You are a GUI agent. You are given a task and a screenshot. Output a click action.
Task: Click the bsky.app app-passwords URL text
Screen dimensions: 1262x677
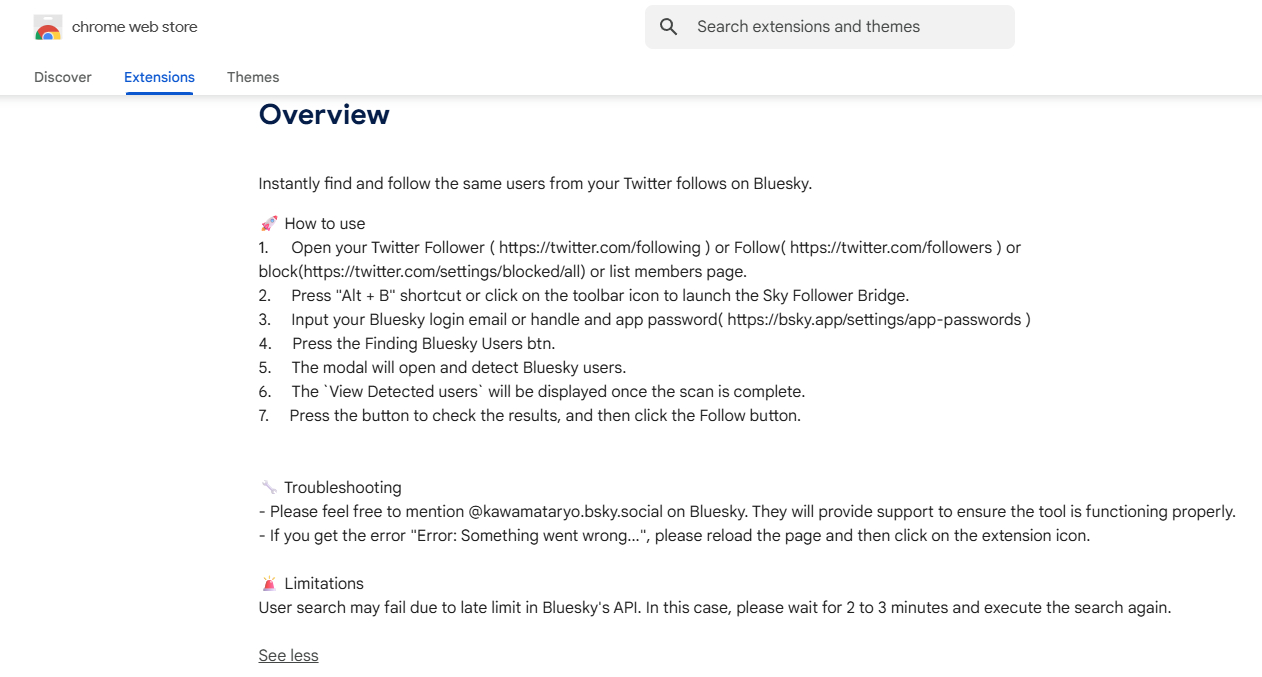click(874, 319)
